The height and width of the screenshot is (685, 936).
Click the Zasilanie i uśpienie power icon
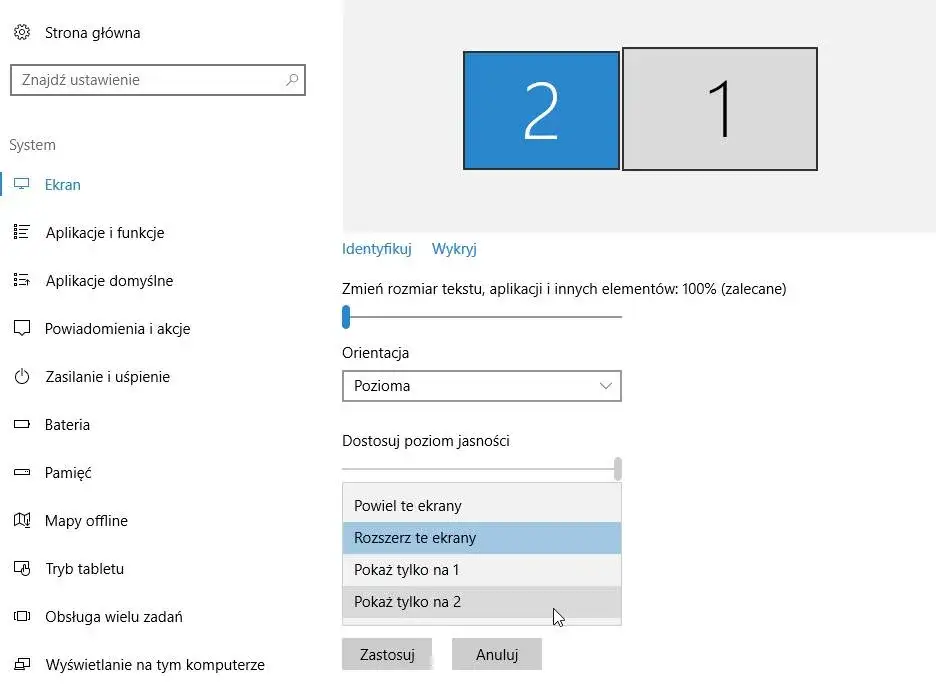(22, 377)
